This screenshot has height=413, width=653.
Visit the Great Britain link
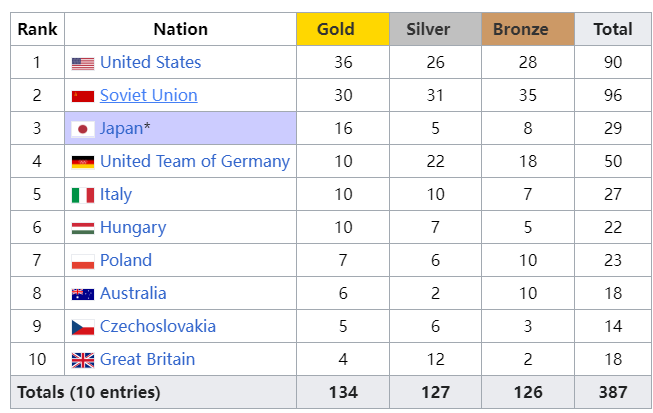(x=147, y=359)
